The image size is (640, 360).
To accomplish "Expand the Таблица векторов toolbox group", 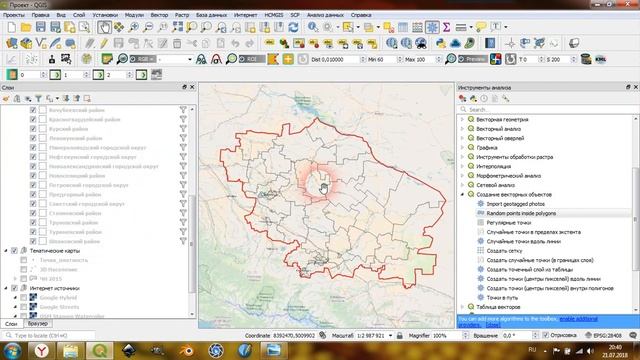I will [462, 307].
